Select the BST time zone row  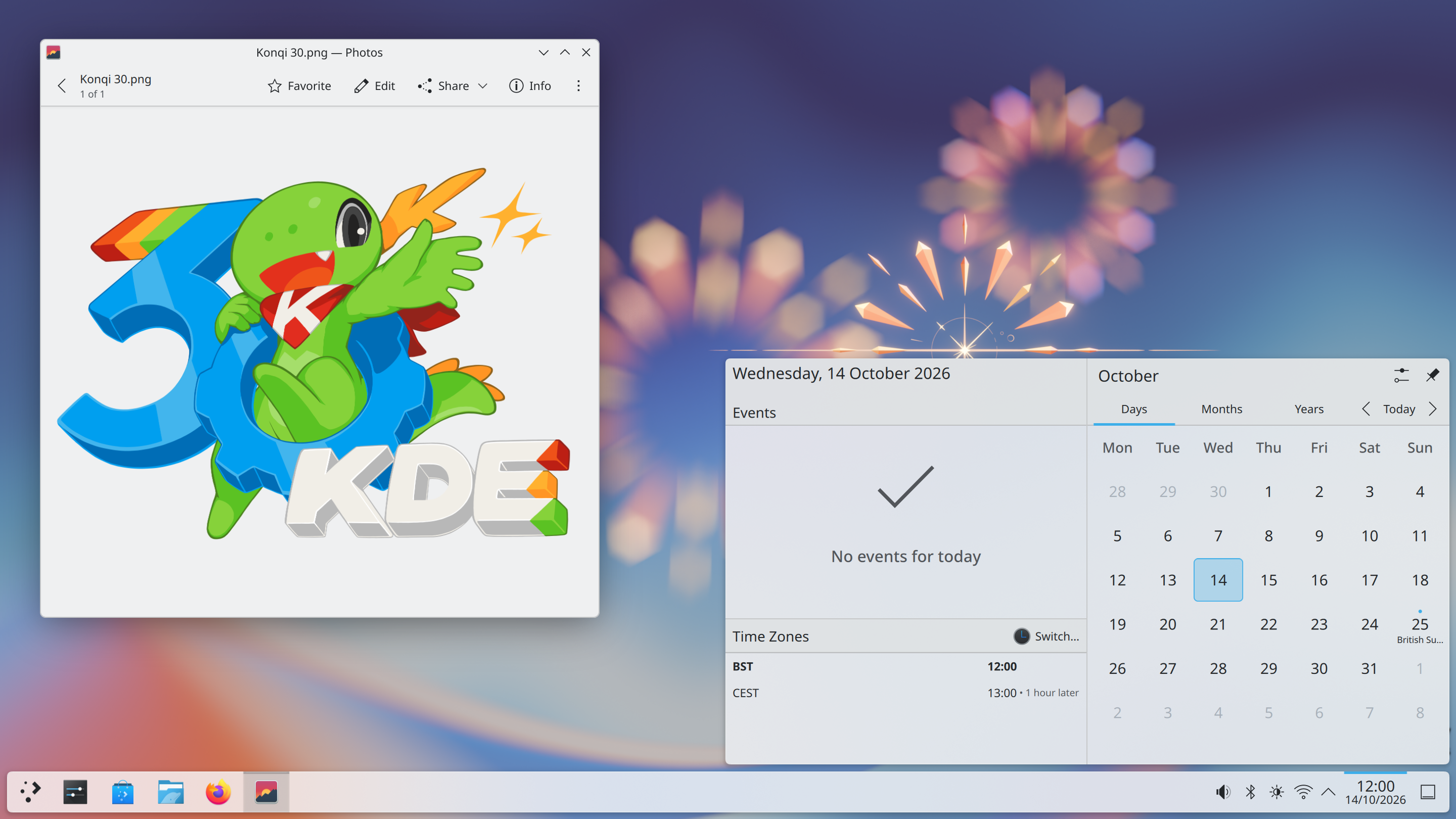905,666
